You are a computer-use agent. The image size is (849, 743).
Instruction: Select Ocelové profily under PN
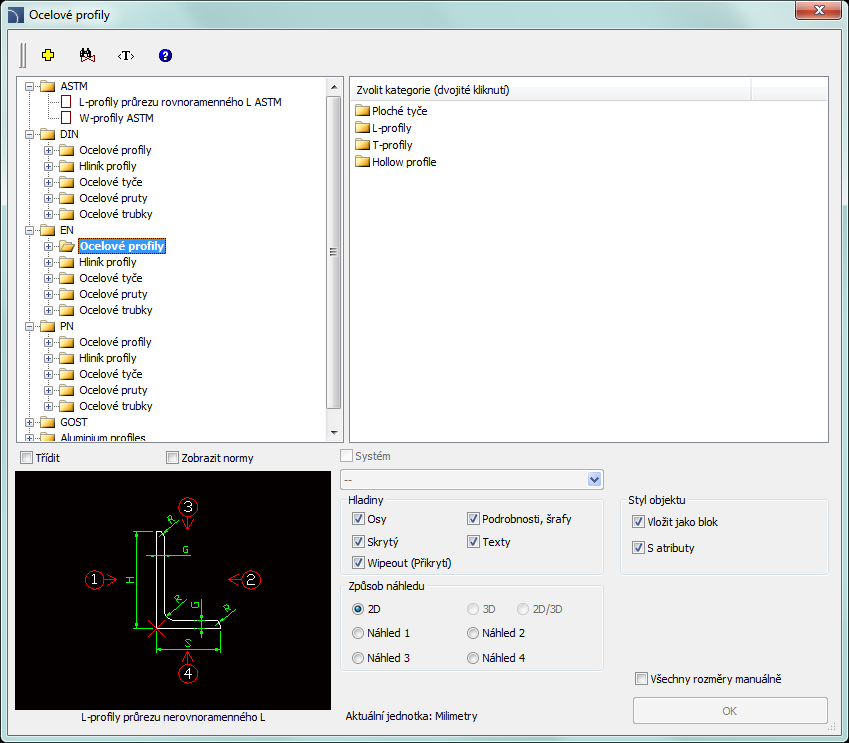[115, 342]
